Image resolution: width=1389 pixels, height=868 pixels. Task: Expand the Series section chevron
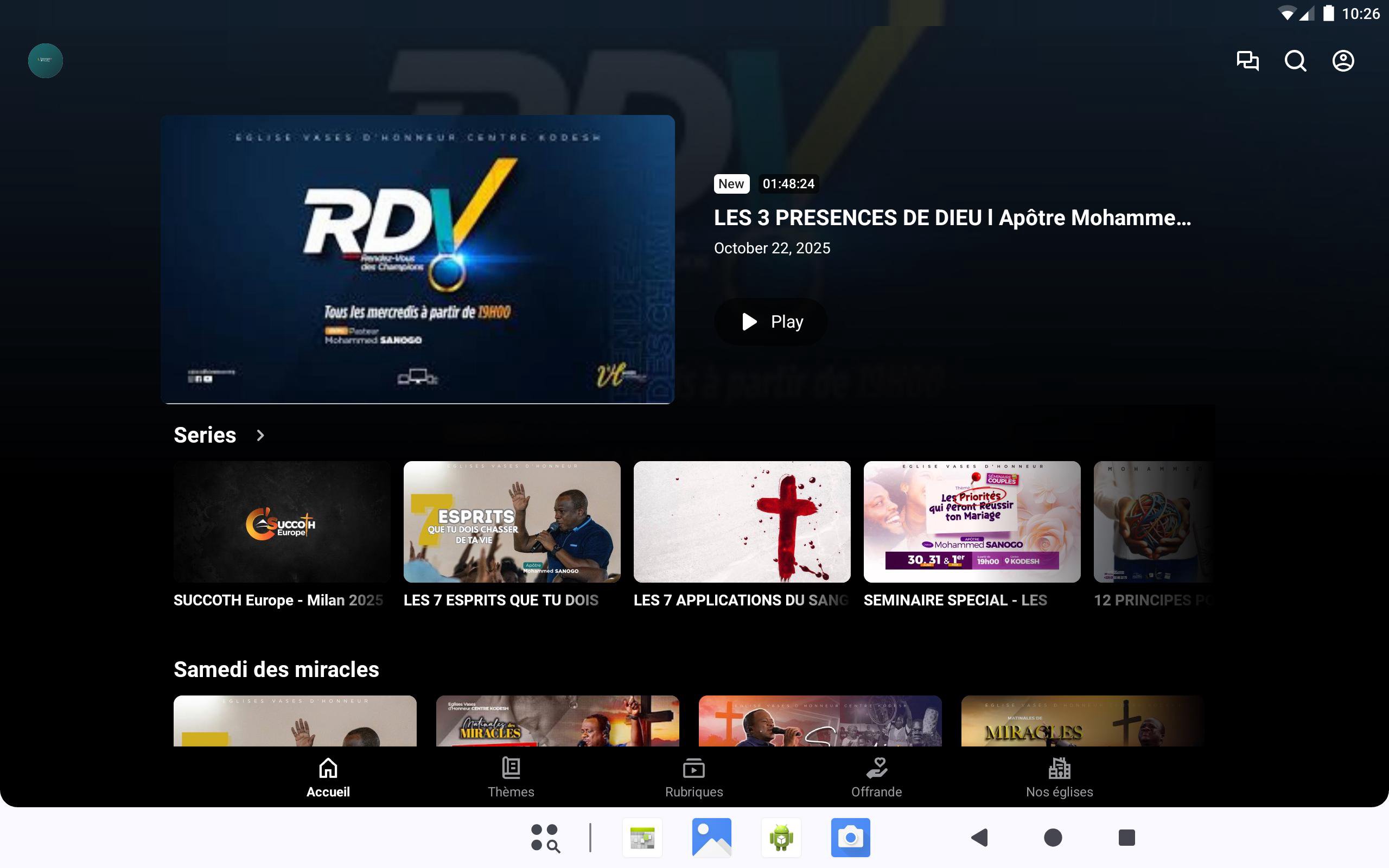[x=260, y=435]
